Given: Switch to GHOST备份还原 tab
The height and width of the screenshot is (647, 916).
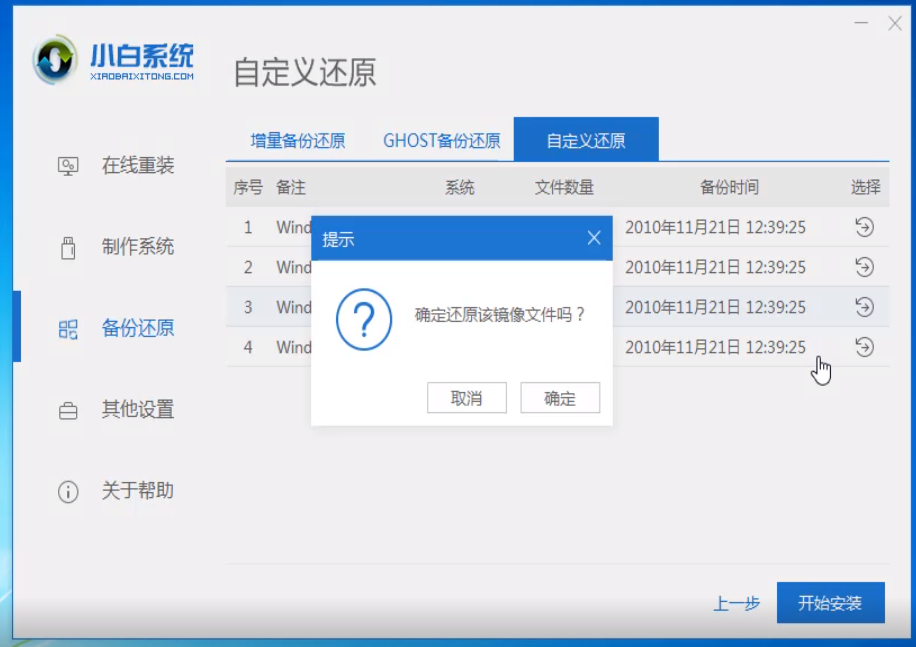Looking at the screenshot, I should [x=441, y=141].
